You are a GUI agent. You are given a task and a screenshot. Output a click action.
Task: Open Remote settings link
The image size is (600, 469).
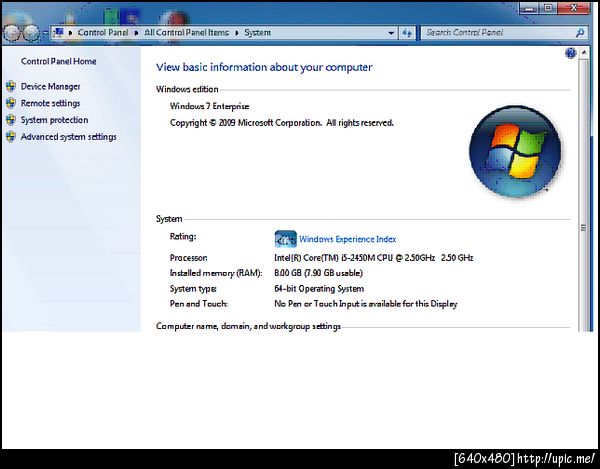(51, 103)
